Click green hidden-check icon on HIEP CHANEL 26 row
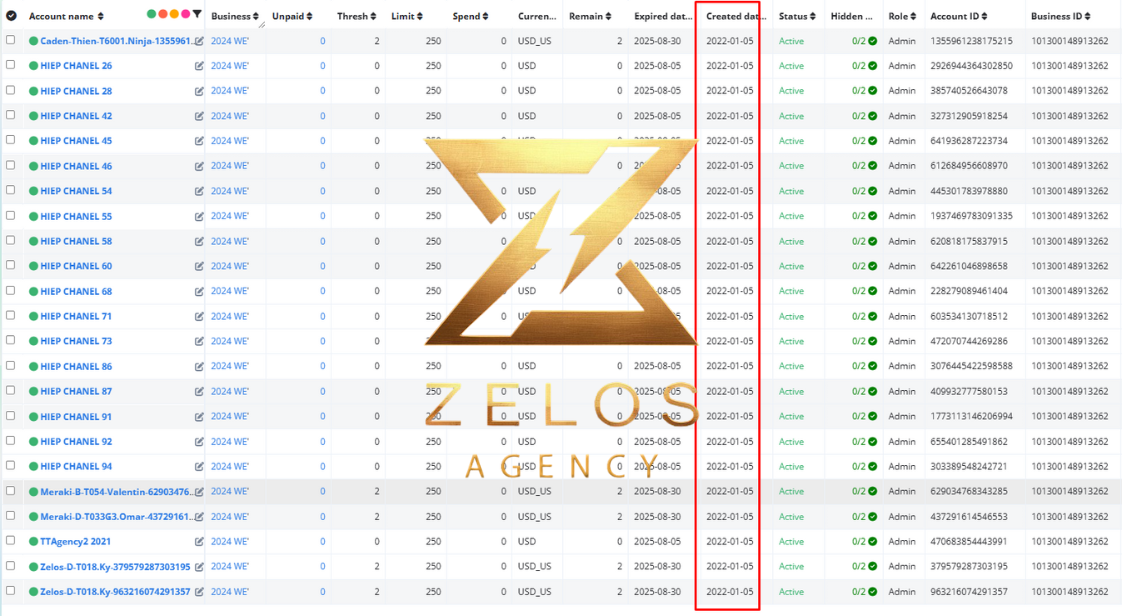This screenshot has height=616, width=1122. (x=872, y=66)
